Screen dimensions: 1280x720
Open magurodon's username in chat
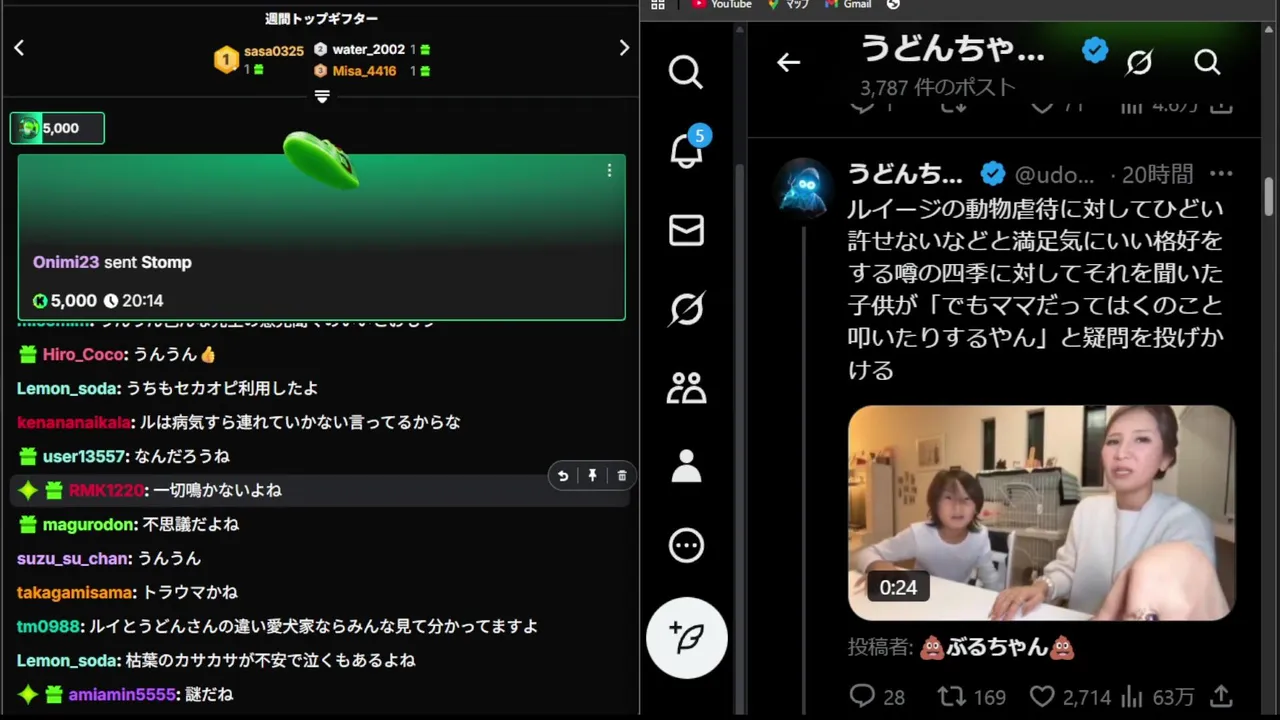click(x=89, y=525)
